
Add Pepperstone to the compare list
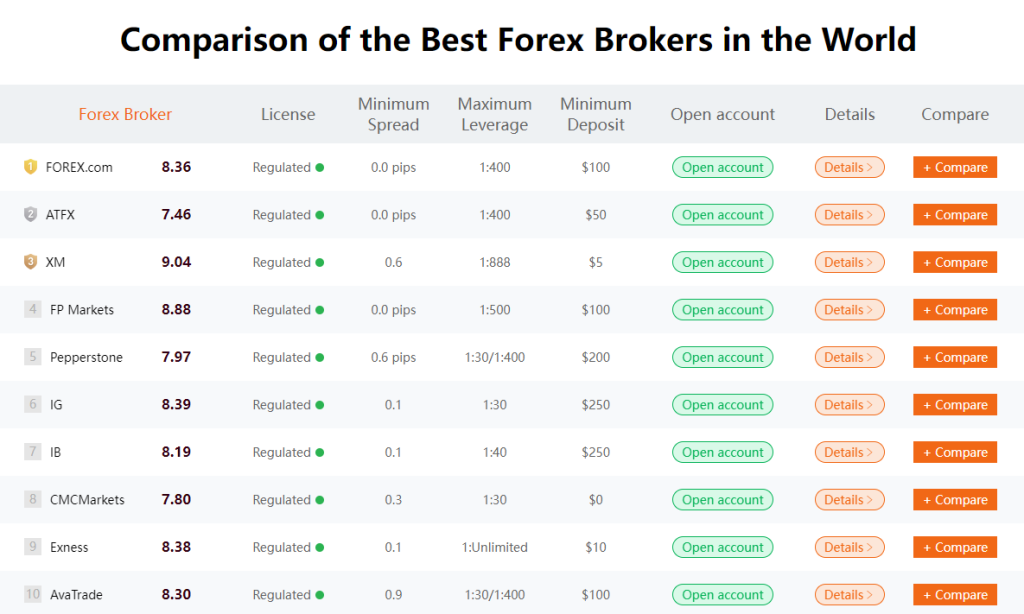point(955,357)
